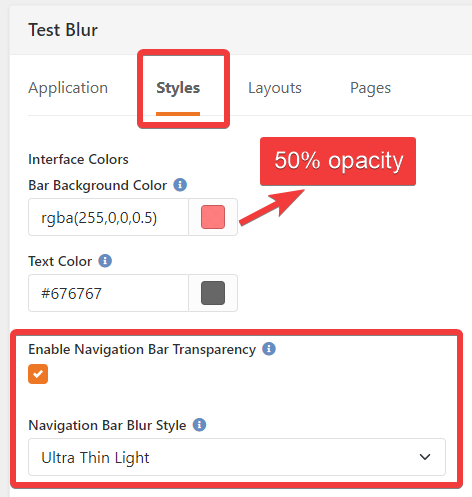Switch to the Application tab
Viewport: 472px width, 497px height.
pyautogui.click(x=68, y=88)
